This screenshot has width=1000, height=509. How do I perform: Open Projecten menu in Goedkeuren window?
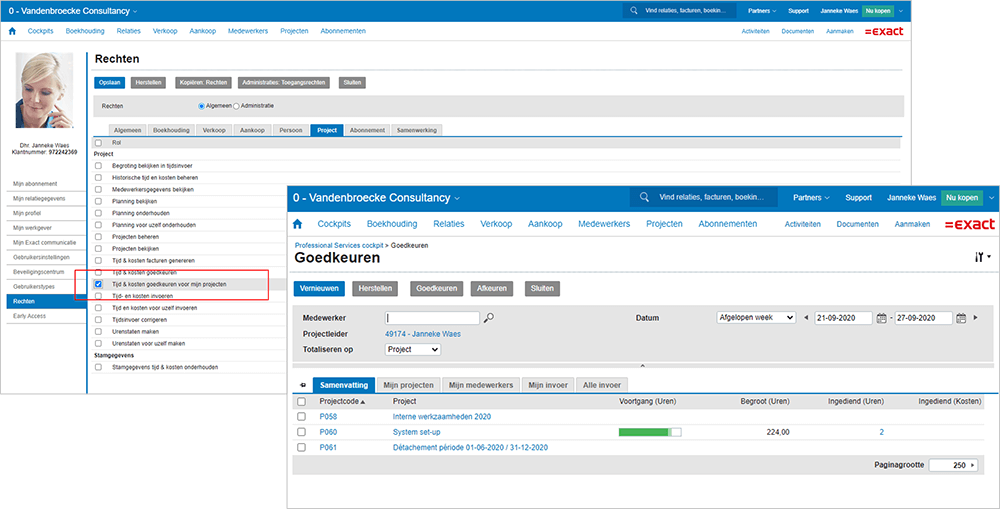pos(665,224)
